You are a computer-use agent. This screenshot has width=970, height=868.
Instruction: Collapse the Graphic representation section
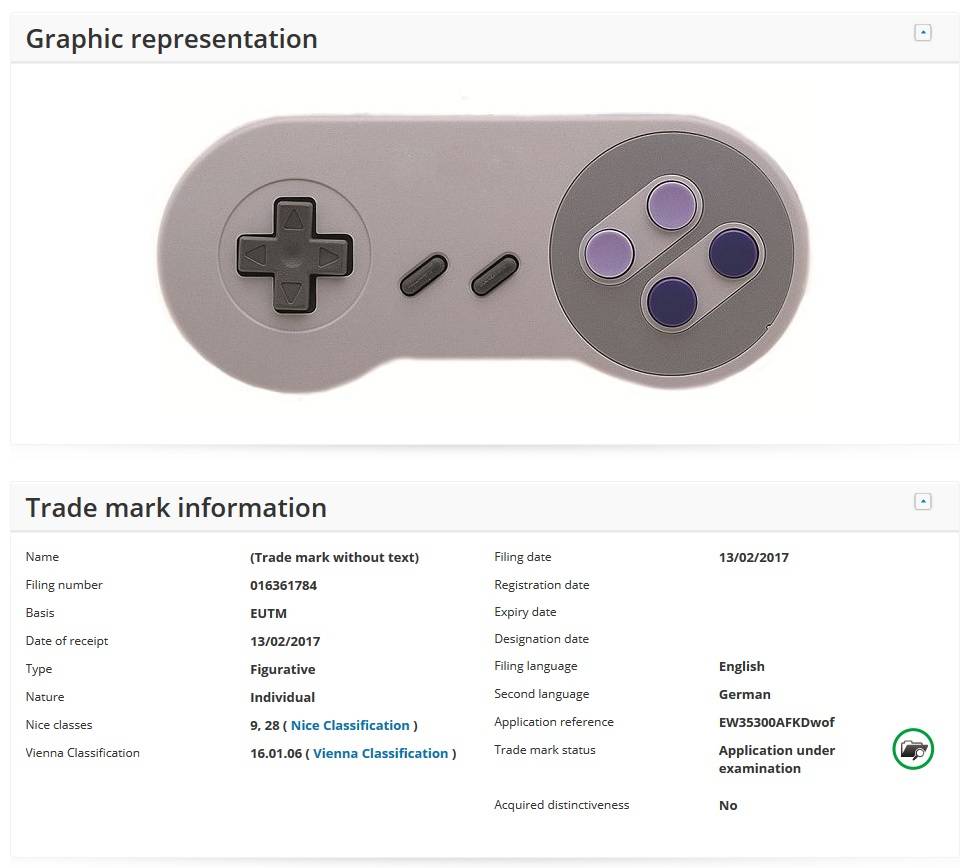(x=922, y=33)
